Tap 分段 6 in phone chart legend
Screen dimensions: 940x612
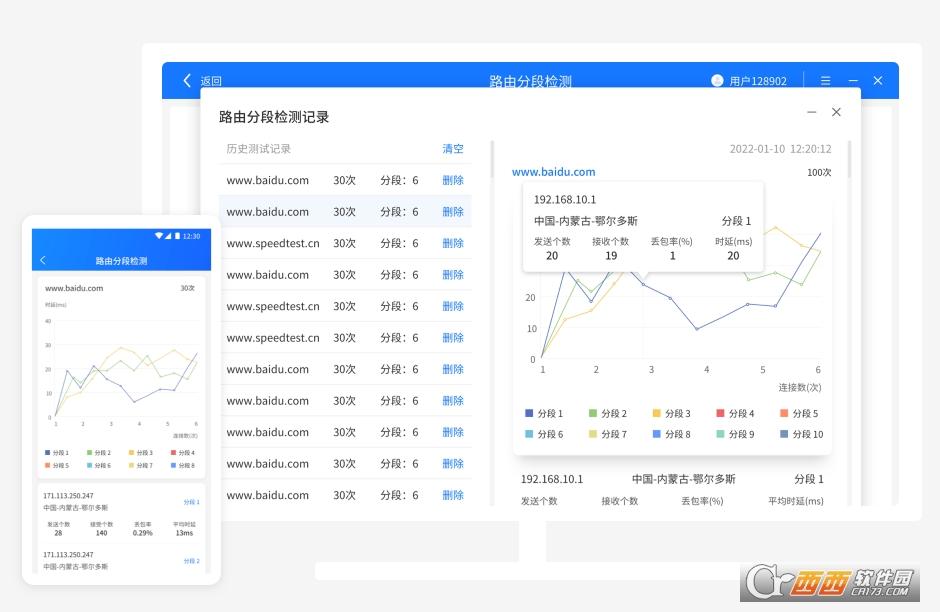[x=99, y=465]
